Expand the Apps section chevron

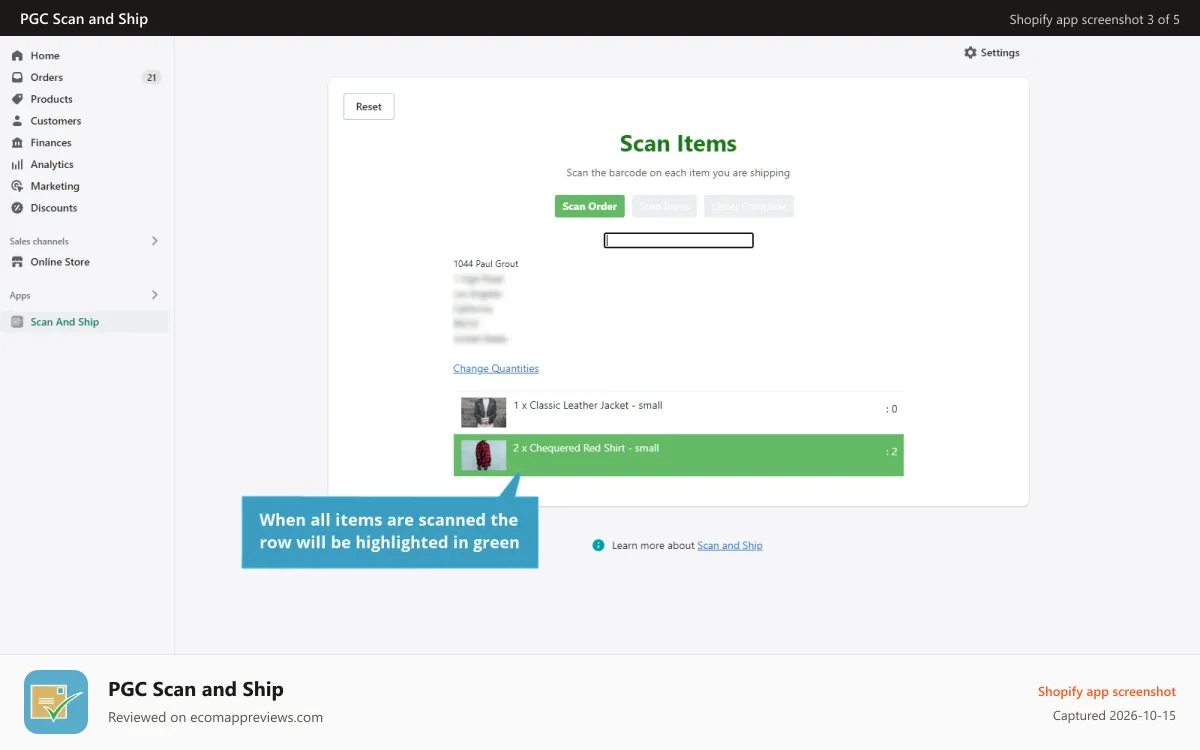[x=155, y=295]
